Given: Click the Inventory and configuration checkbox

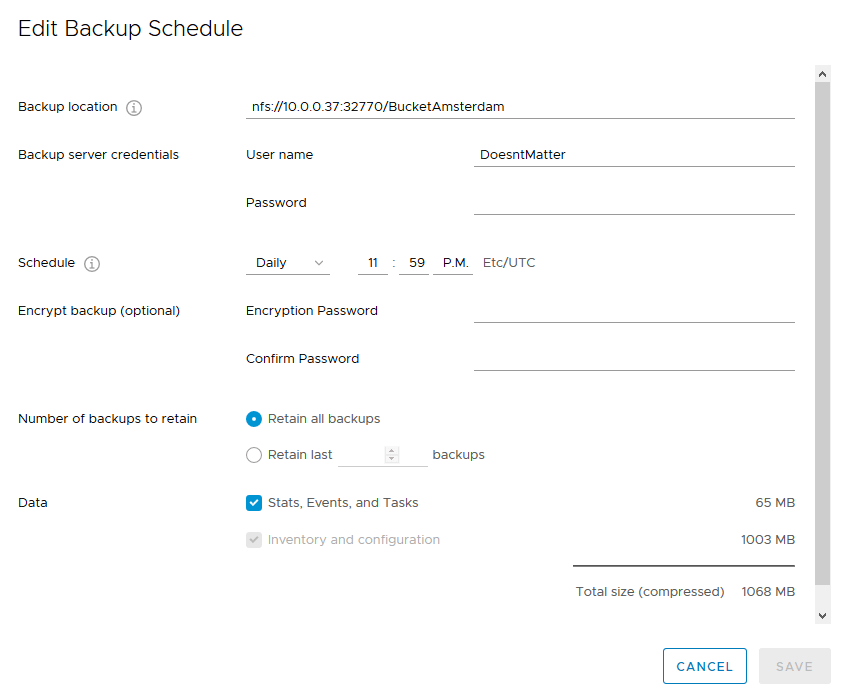Looking at the screenshot, I should point(253,539).
